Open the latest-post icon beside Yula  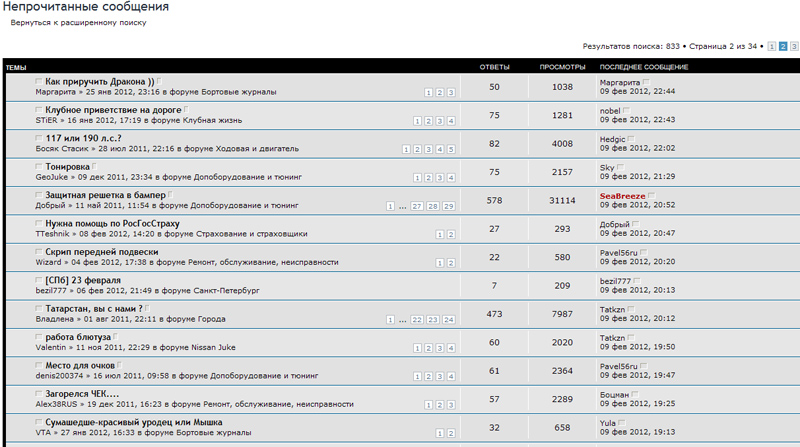coord(622,423)
